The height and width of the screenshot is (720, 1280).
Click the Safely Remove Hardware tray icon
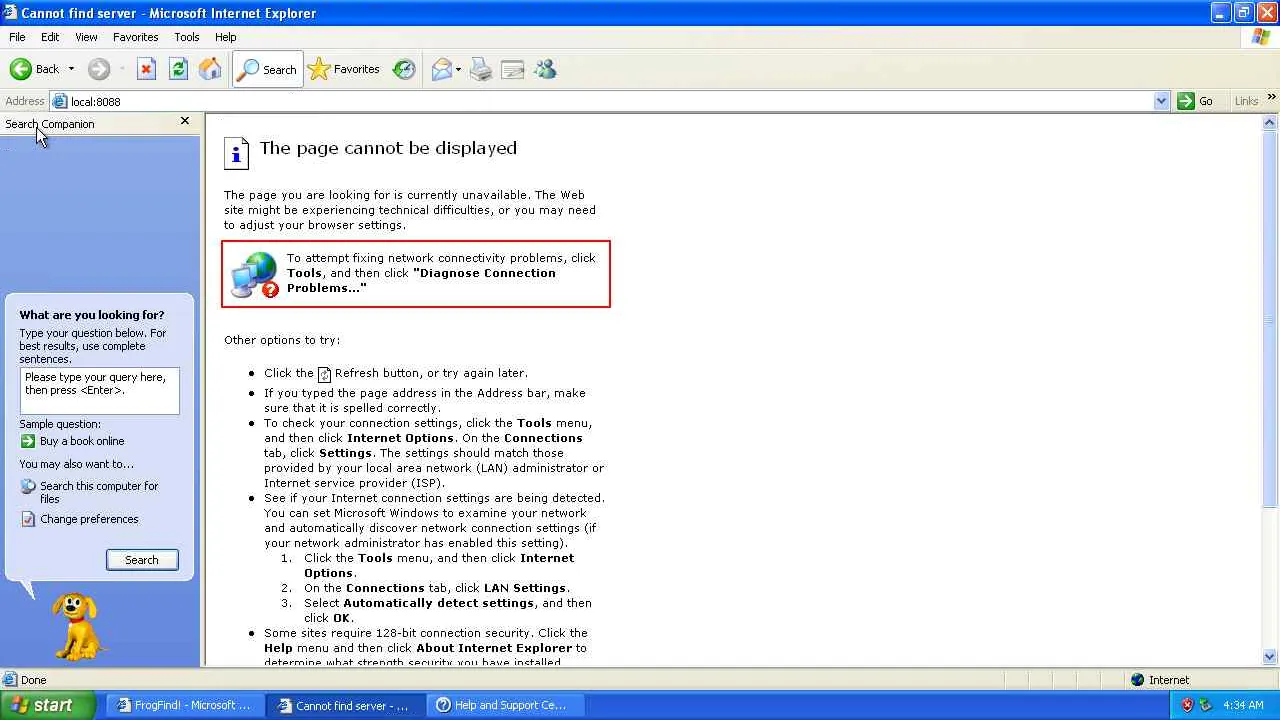1207,705
